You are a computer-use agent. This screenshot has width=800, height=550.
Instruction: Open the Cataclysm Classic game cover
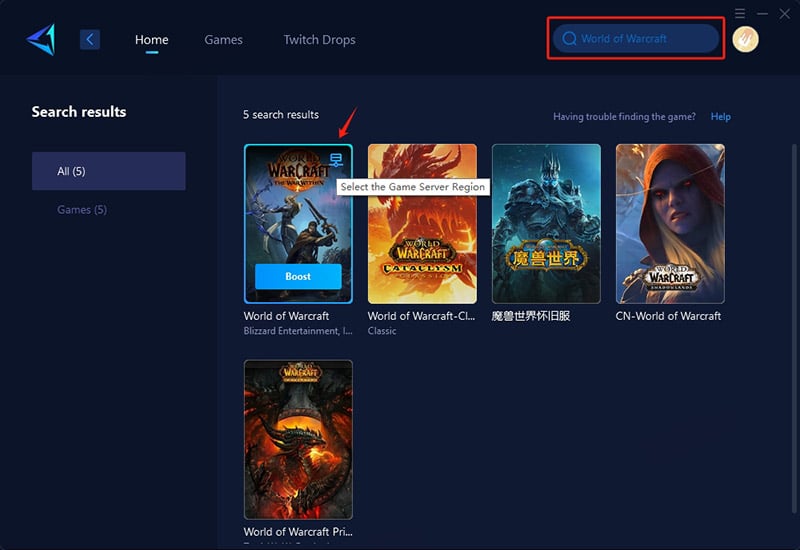tap(422, 223)
